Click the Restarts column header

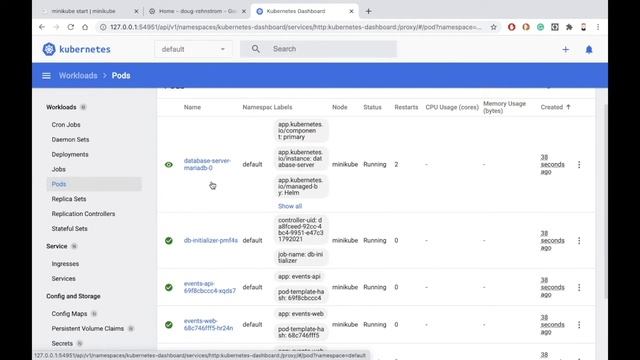pyautogui.click(x=406, y=107)
